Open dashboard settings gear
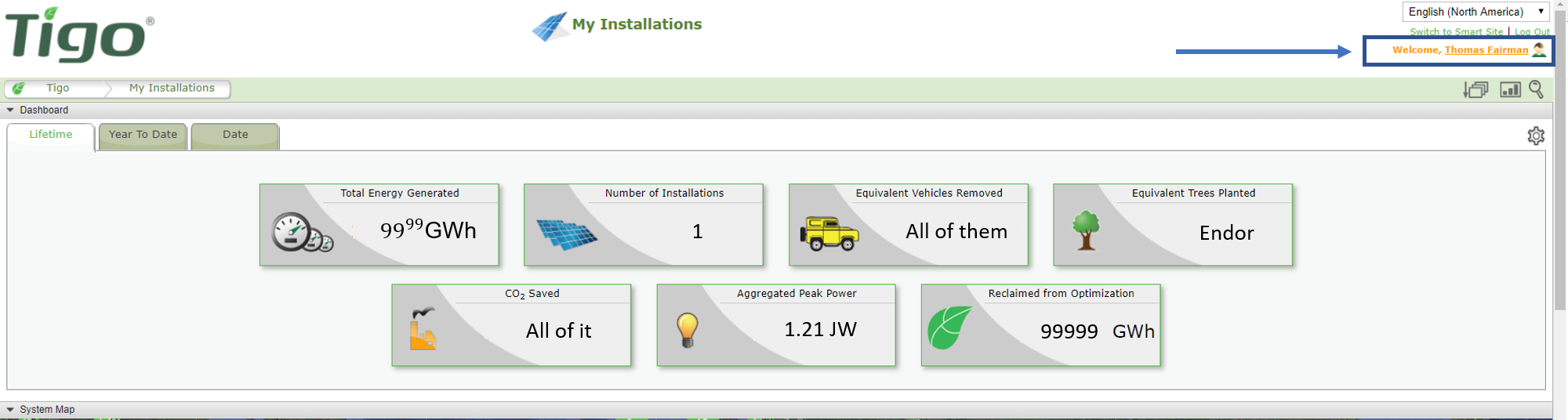The image size is (1568, 420). coord(1536,136)
